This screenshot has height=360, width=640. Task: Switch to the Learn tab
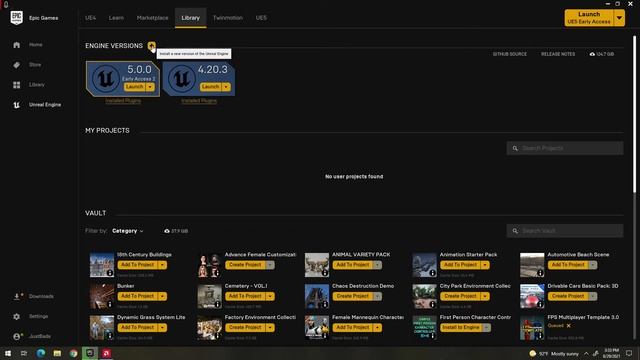116,18
